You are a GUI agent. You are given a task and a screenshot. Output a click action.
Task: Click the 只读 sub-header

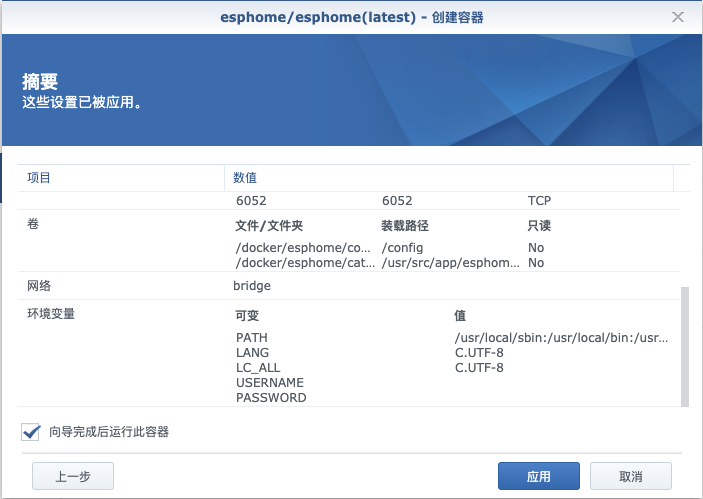click(539, 226)
